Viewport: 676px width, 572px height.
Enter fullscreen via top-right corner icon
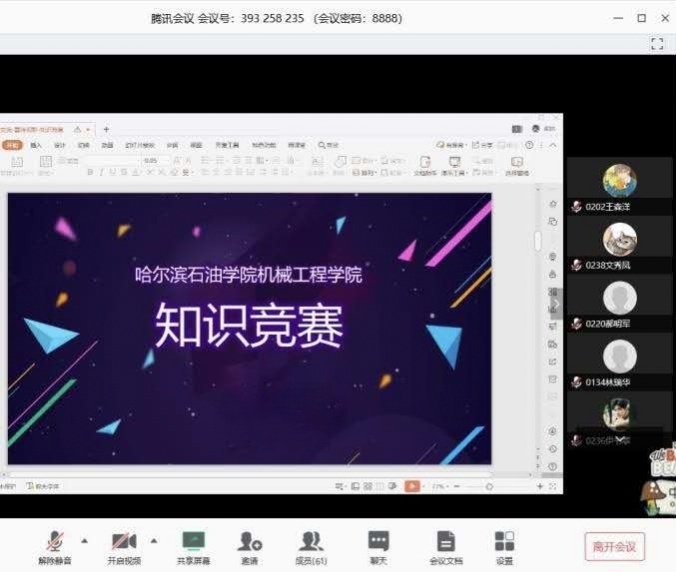pos(657,44)
